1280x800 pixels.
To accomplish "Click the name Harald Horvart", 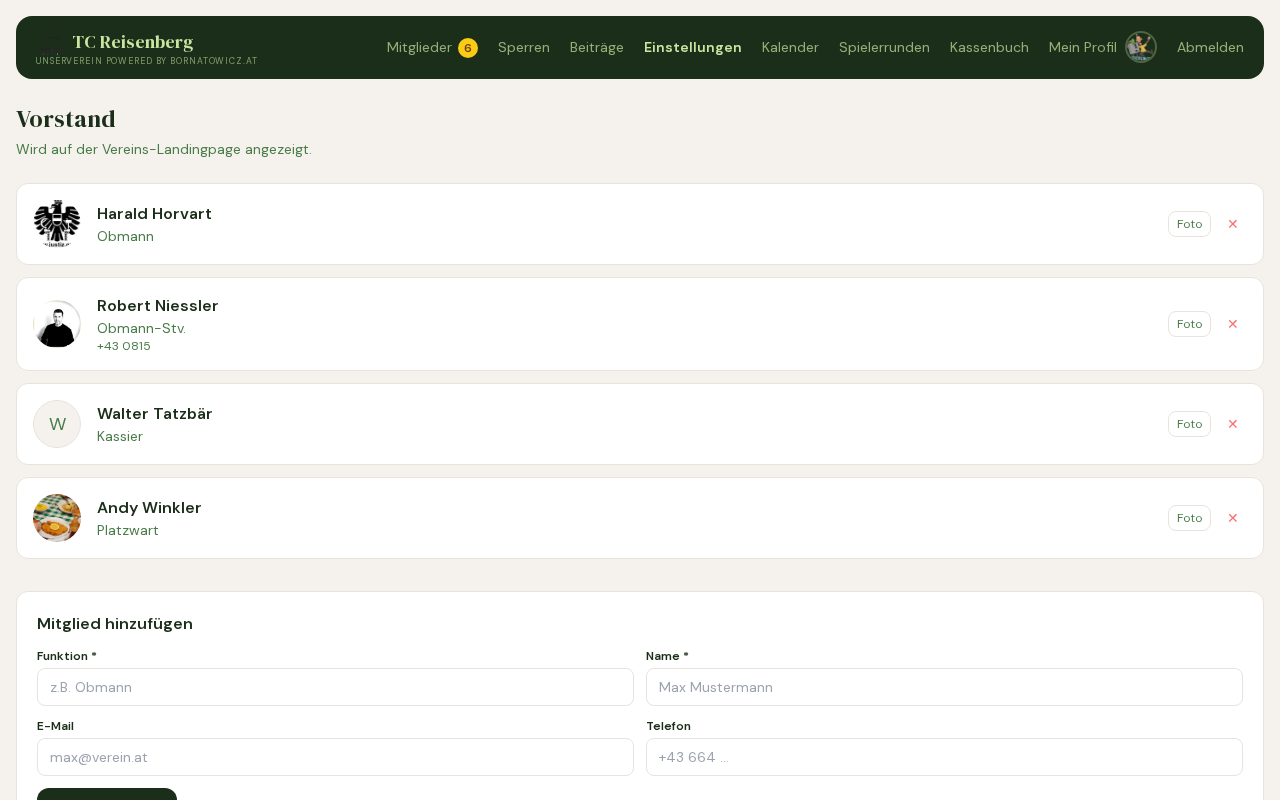I will click(154, 214).
